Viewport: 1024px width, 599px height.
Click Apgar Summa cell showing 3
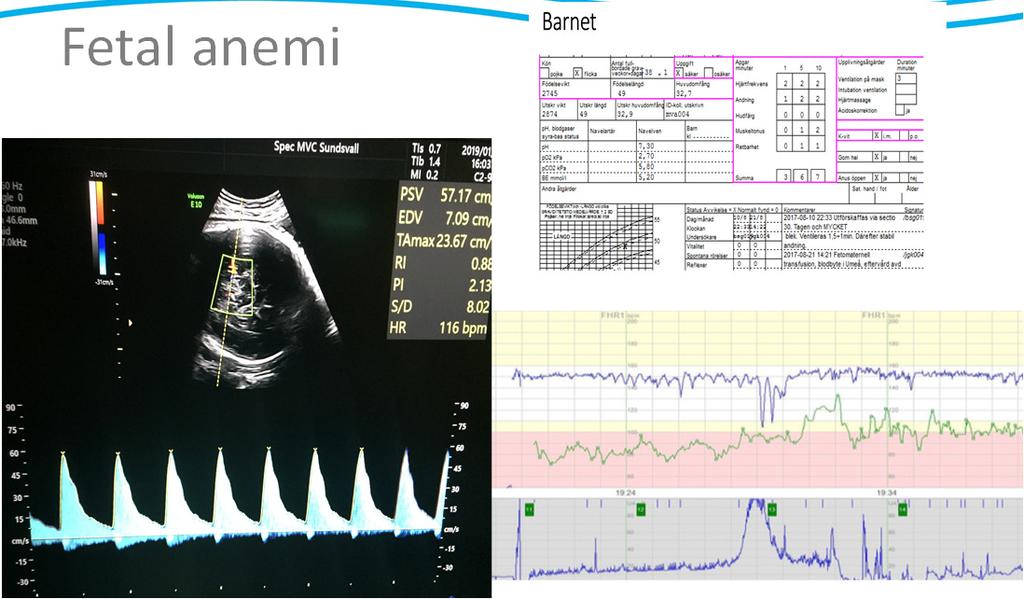[x=784, y=176]
